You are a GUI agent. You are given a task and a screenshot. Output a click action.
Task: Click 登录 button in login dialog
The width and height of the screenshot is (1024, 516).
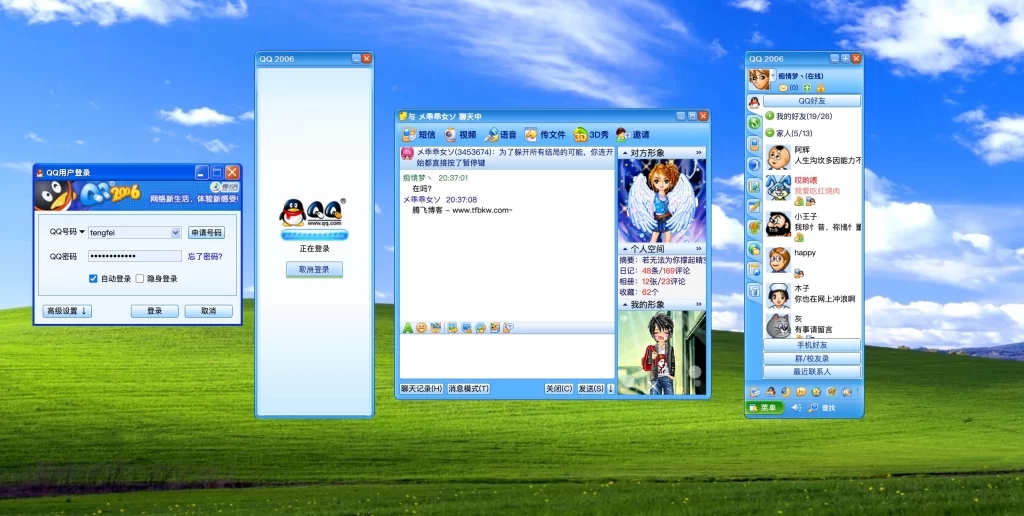point(155,311)
